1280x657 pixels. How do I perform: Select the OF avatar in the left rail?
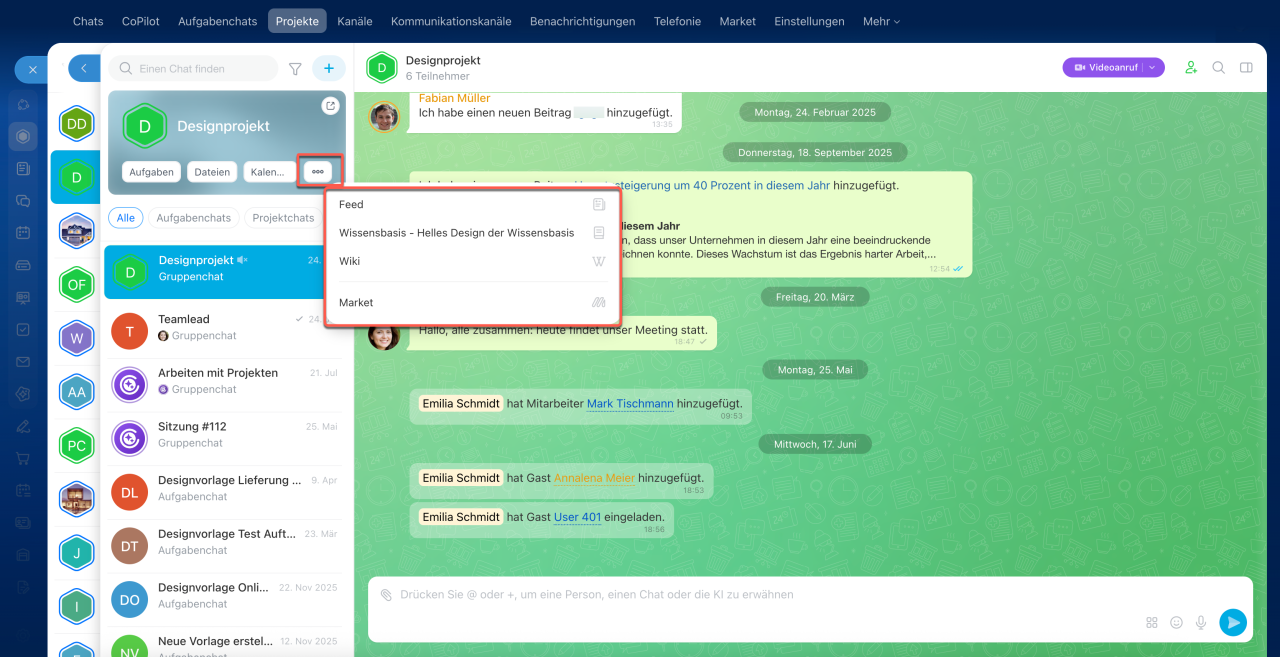77,285
